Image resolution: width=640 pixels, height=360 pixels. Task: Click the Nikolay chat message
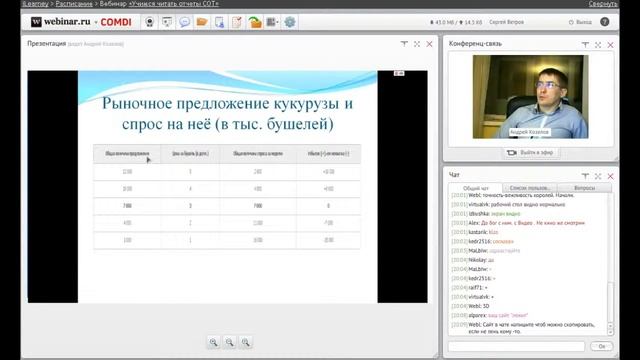coord(473,260)
